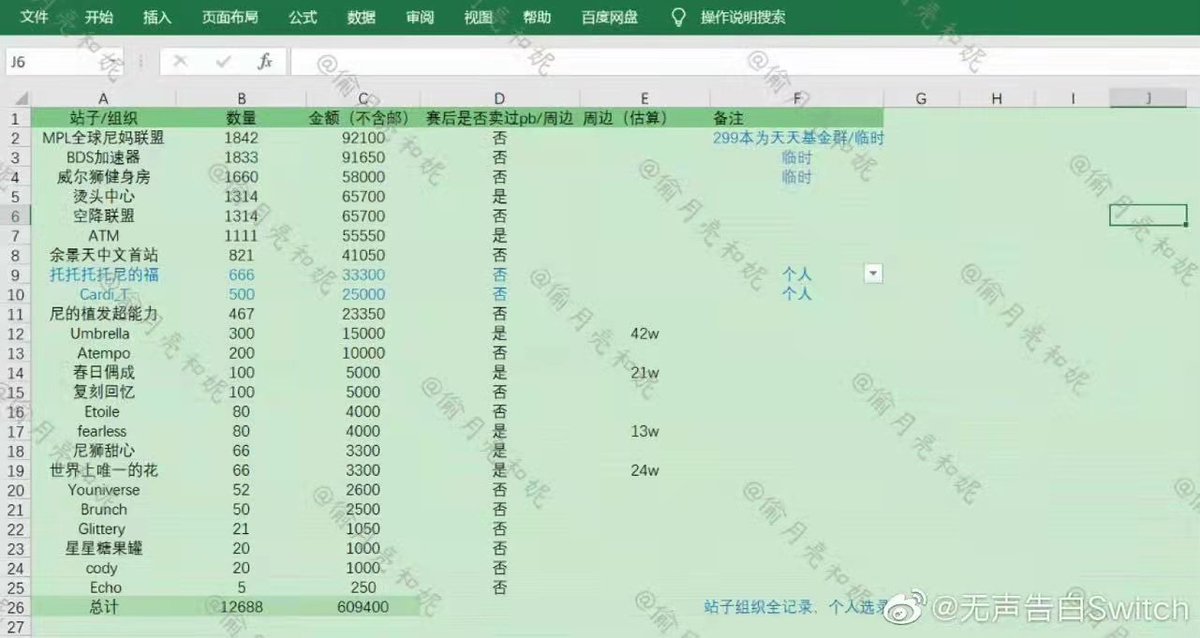Image resolution: width=1200 pixels, height=638 pixels.
Task: Switch to the 开始 ribbon tab
Action: [99, 17]
